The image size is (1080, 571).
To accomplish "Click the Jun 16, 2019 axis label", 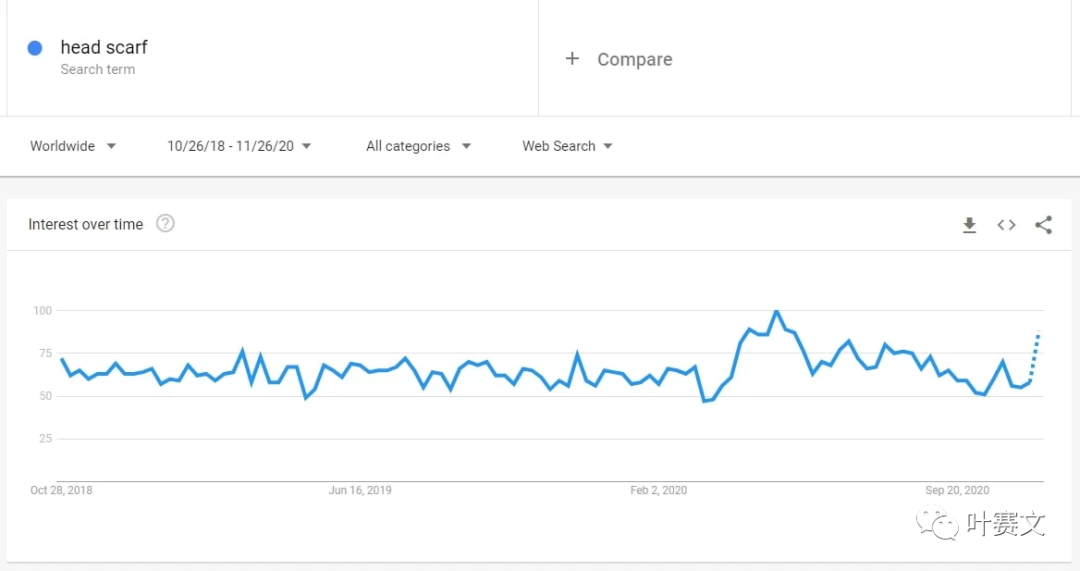I will coord(360,490).
